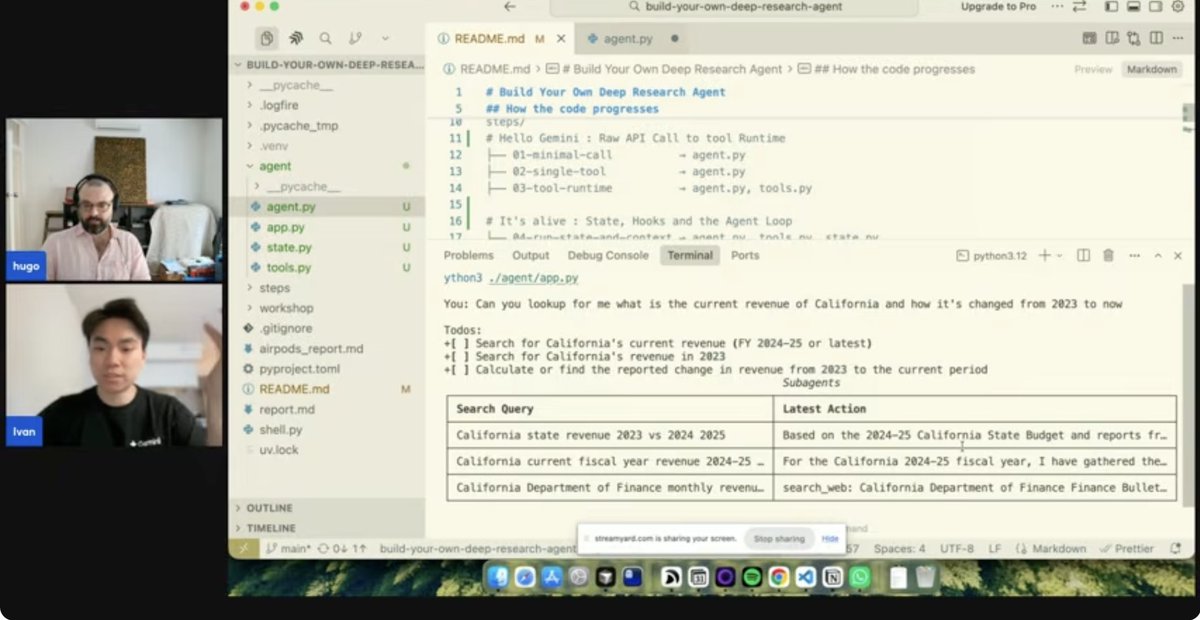Switch to the Ports panel tab
Viewport: 1200px width, 620px height.
[x=745, y=255]
